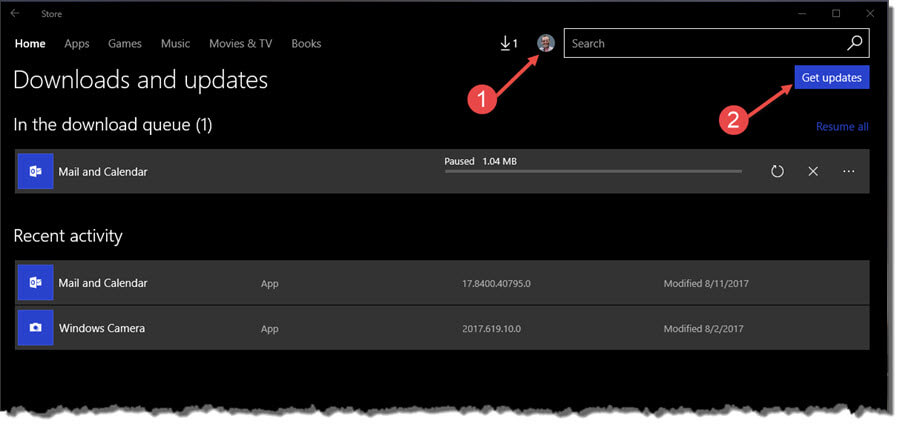Open the Music tab
This screenshot has height=427, width=900.
pos(176,44)
